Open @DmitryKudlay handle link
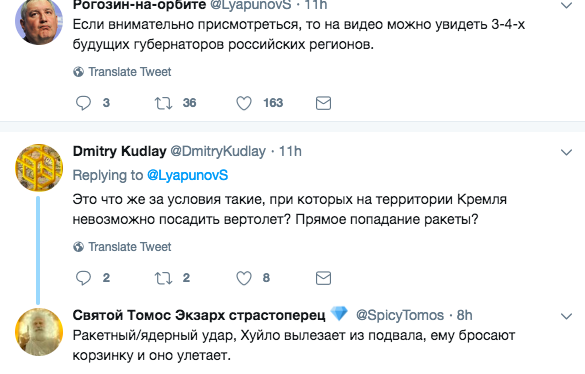This screenshot has width=585, height=374. pyautogui.click(x=218, y=151)
